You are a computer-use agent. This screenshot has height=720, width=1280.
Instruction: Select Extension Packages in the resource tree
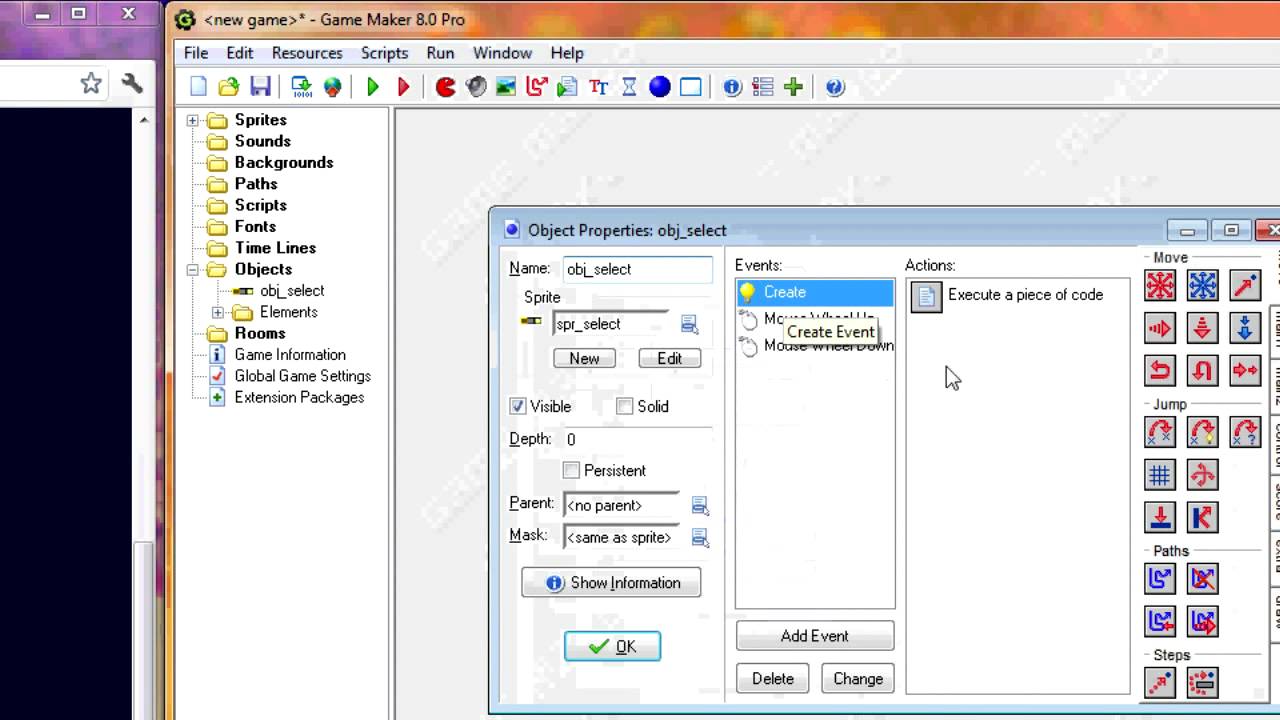299,397
